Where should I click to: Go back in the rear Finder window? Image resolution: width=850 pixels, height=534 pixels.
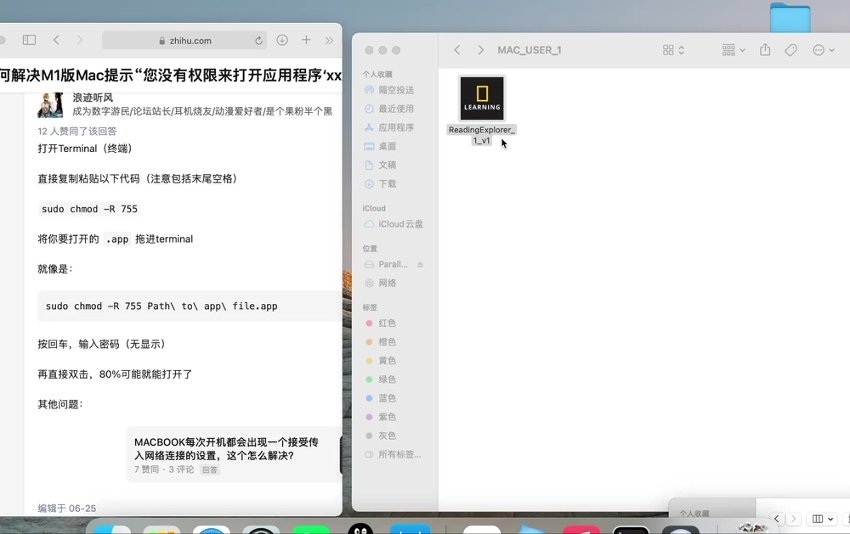click(x=776, y=519)
